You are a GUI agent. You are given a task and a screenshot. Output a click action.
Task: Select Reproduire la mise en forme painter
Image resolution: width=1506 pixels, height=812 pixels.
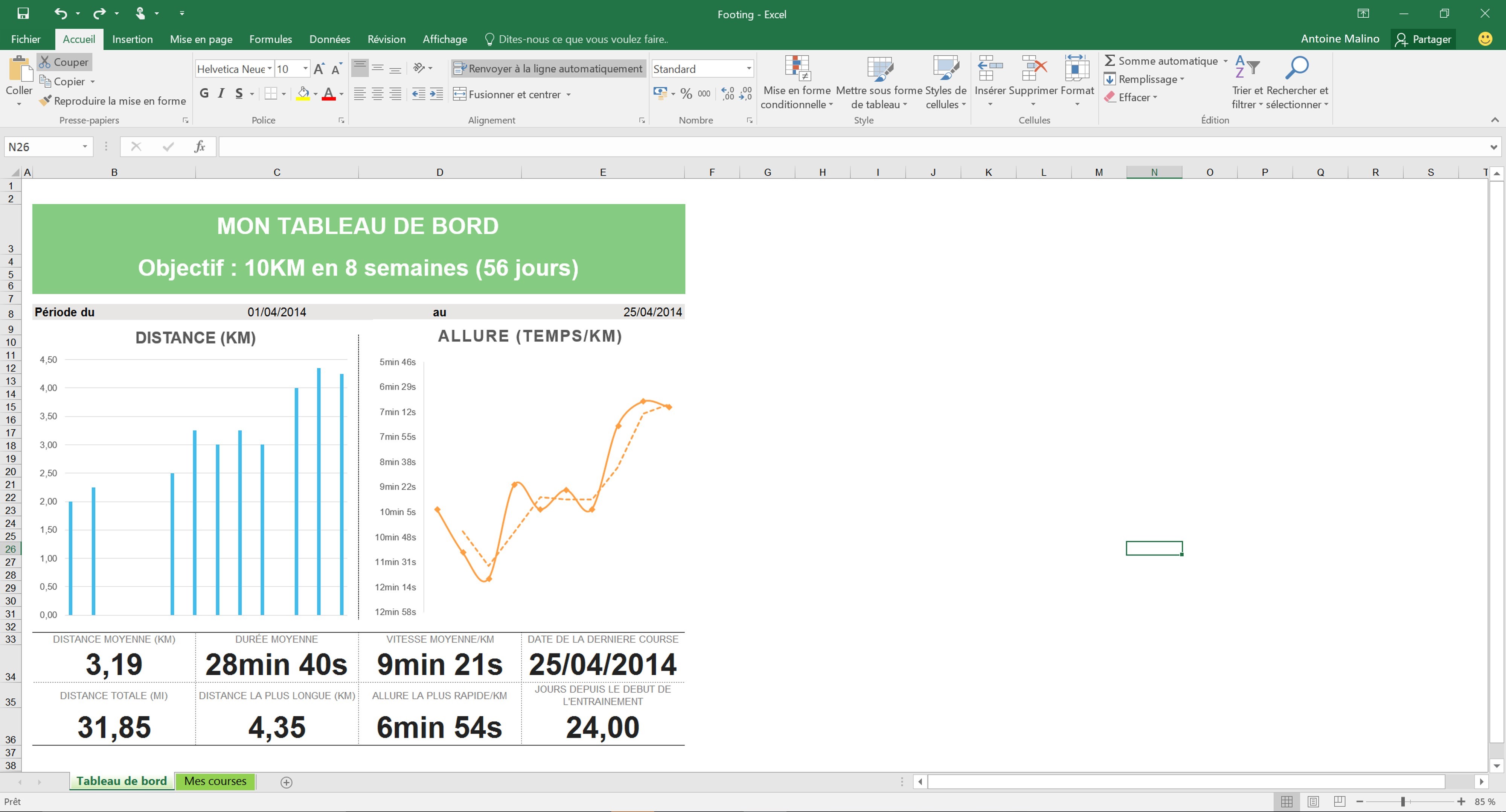(x=113, y=100)
